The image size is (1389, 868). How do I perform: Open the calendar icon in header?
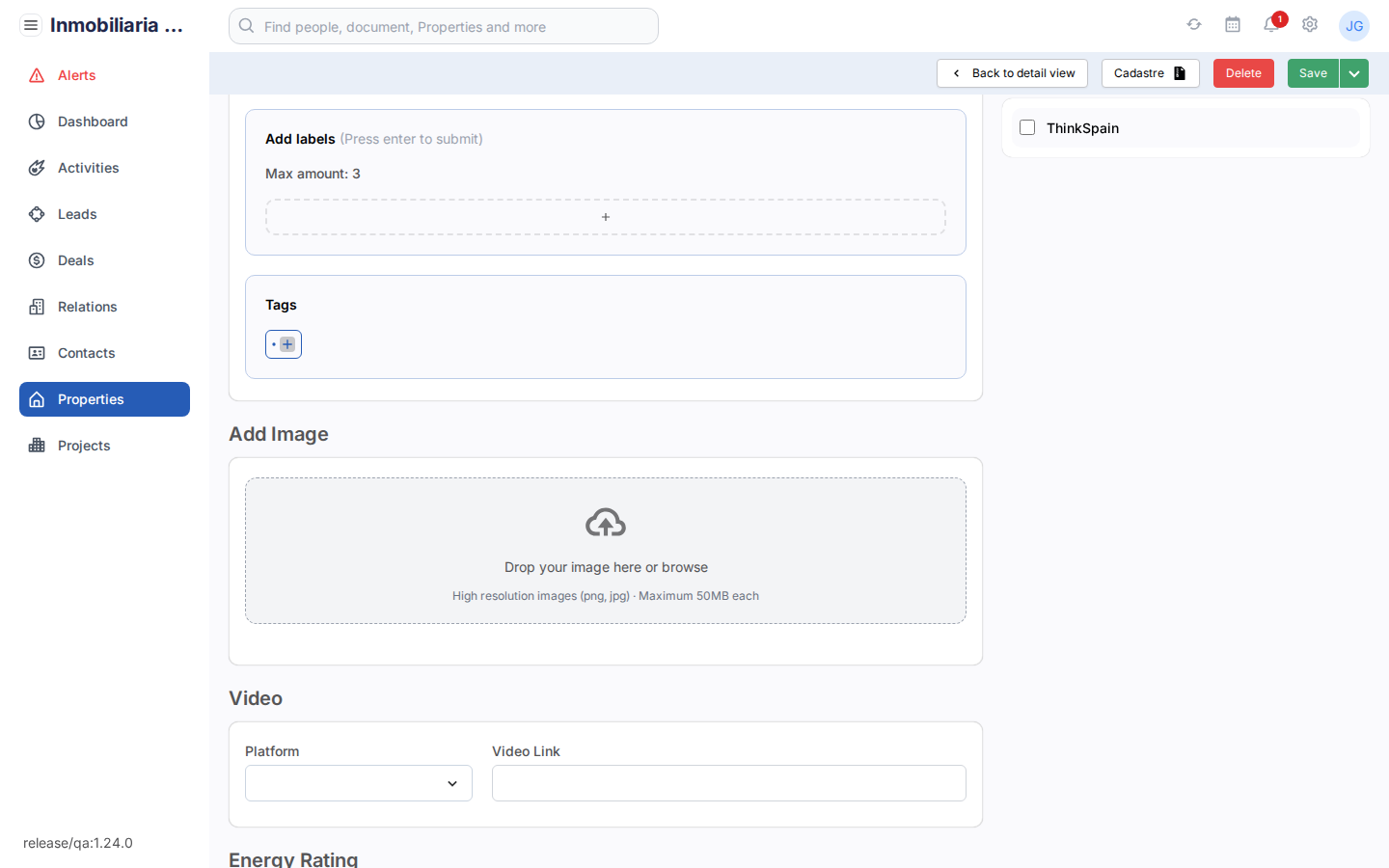pos(1233,25)
